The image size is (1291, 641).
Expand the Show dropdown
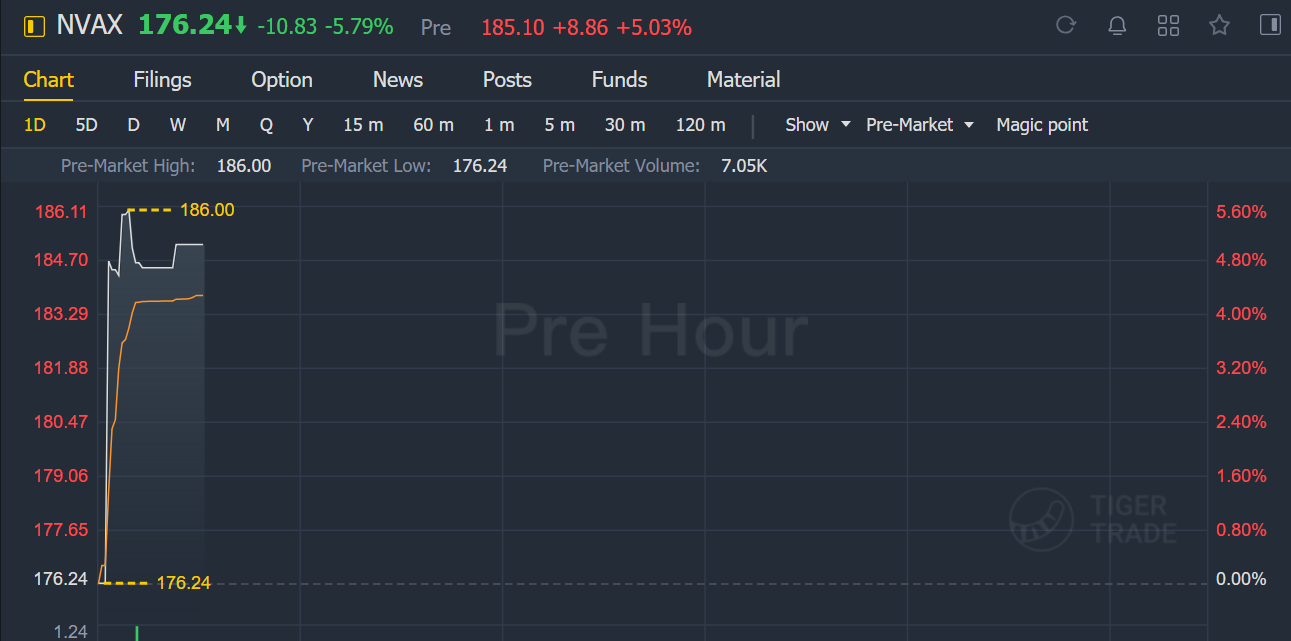click(x=817, y=125)
